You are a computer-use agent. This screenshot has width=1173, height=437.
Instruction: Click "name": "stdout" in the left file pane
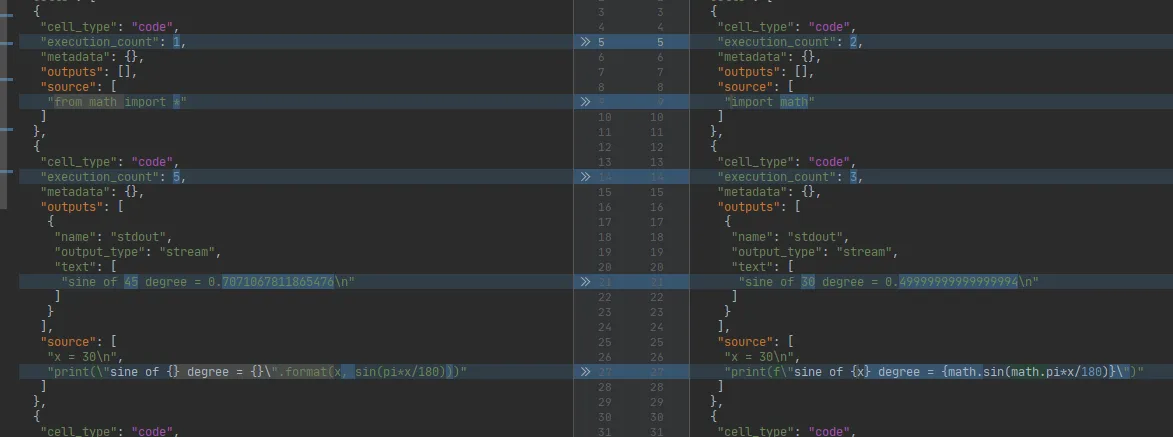coord(113,236)
